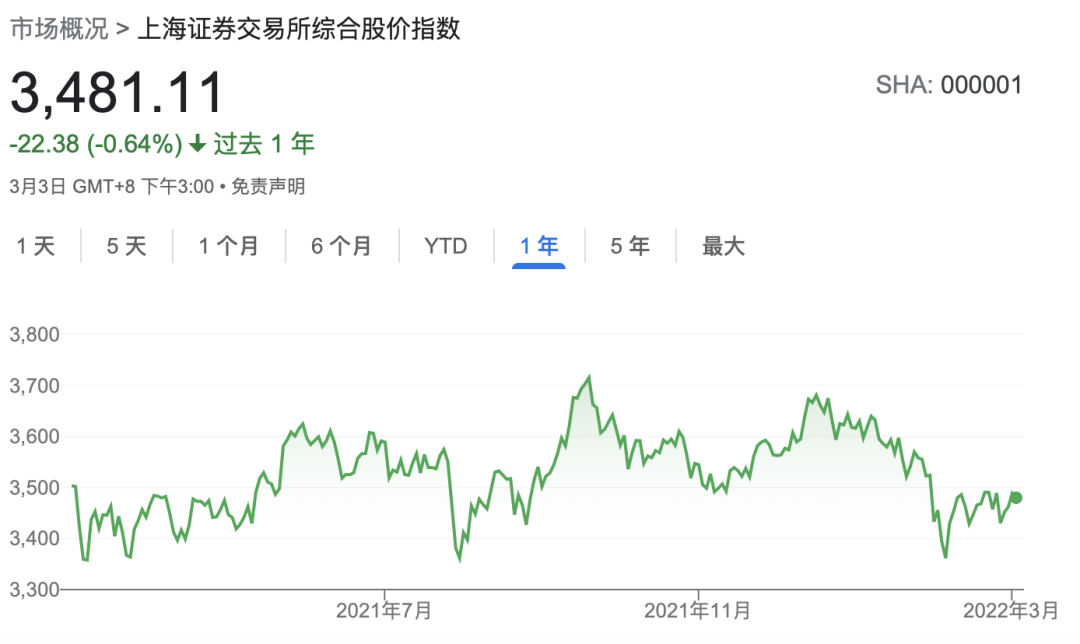View the 最大 full history tab
The image size is (1080, 644).
point(723,246)
